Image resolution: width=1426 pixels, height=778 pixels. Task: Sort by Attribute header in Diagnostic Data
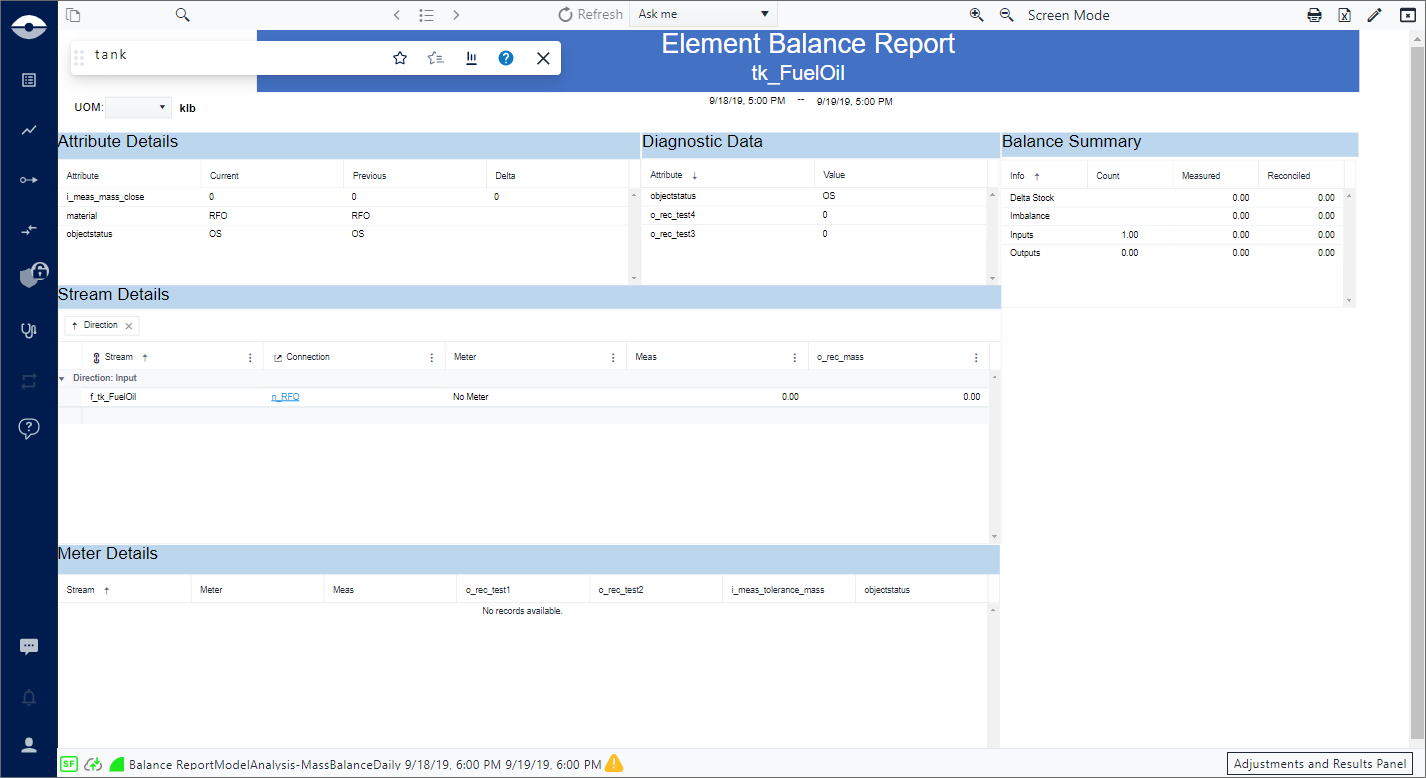click(666, 175)
